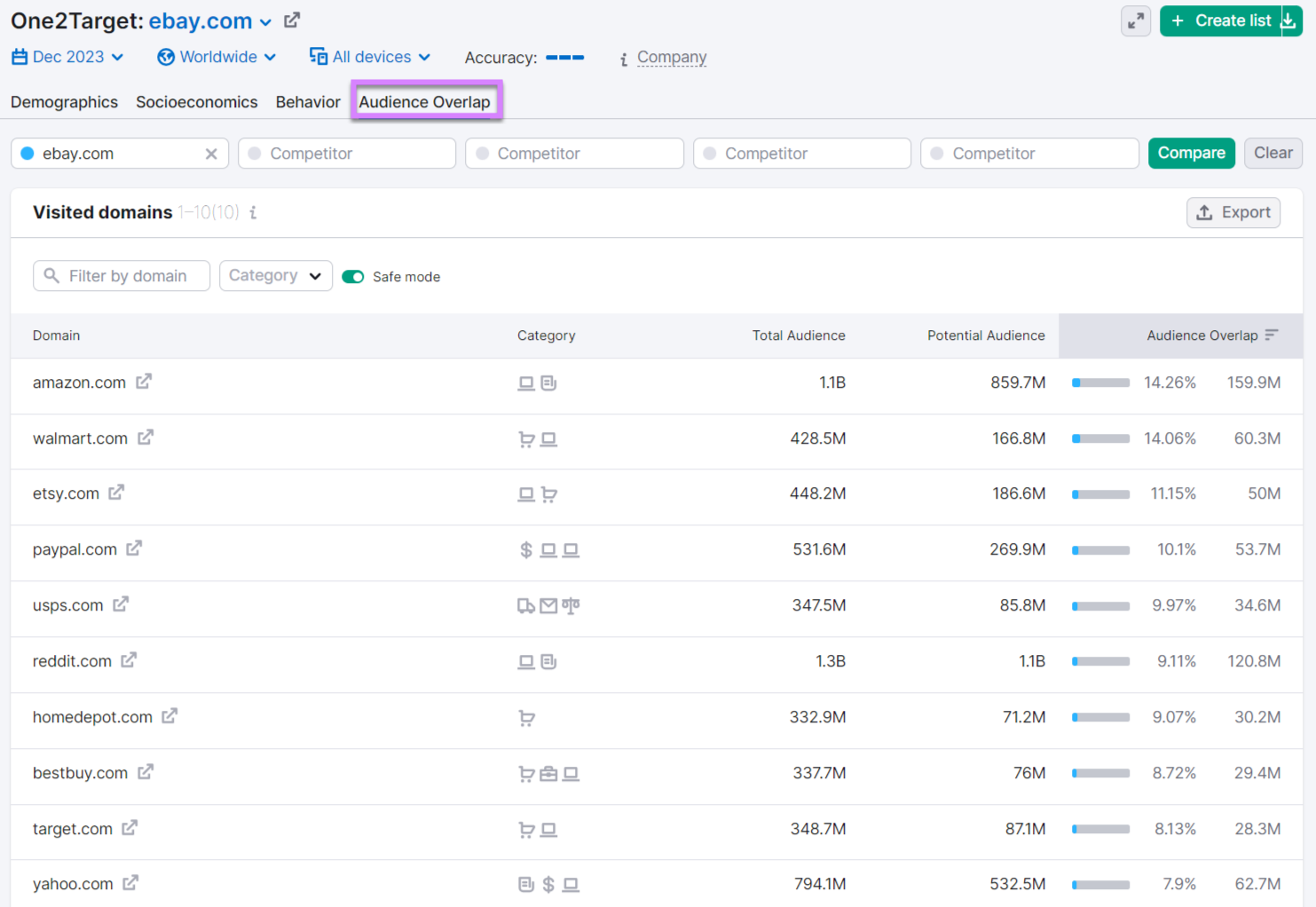Click the overlap bar for amazon.com
1316x907 pixels.
pyautogui.click(x=1100, y=382)
